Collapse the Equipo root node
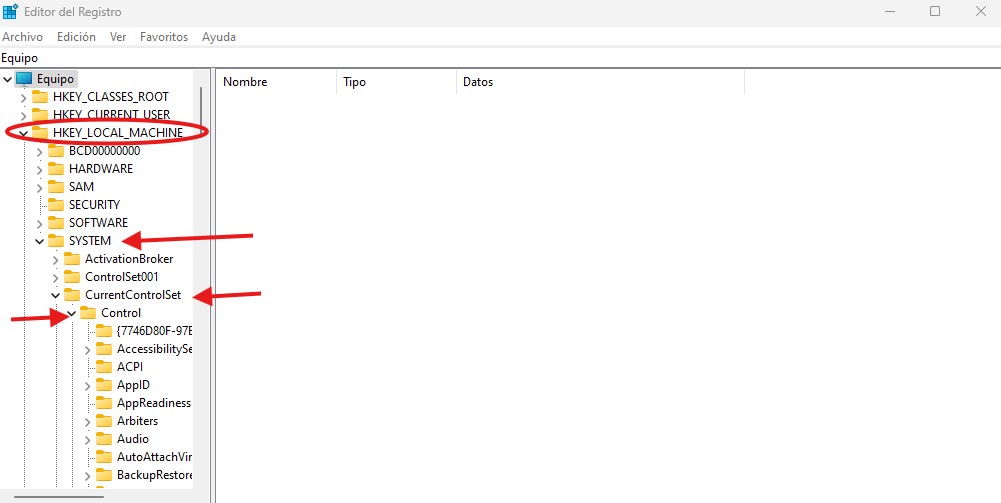The height and width of the screenshot is (503, 1001). coord(8,79)
